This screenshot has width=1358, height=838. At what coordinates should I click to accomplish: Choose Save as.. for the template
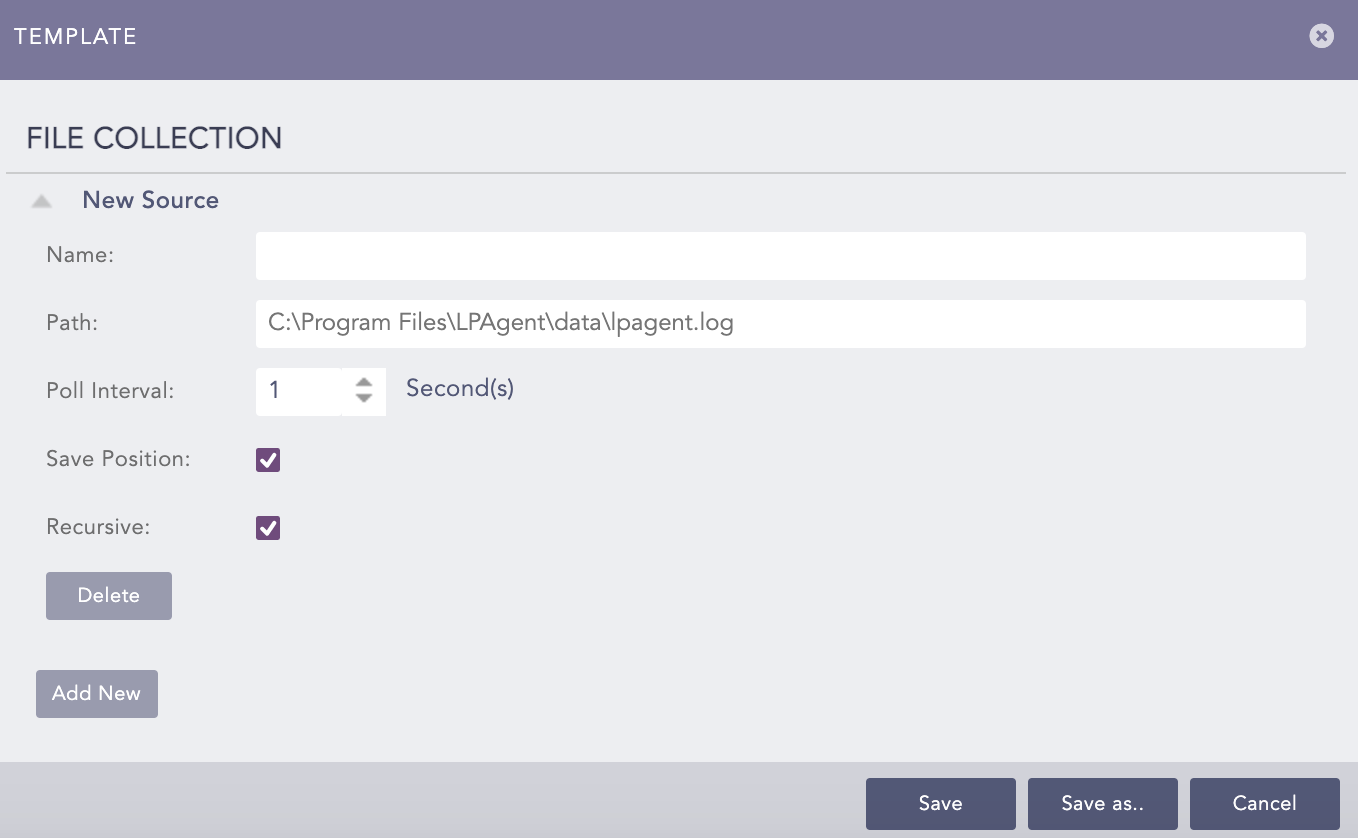1102,804
